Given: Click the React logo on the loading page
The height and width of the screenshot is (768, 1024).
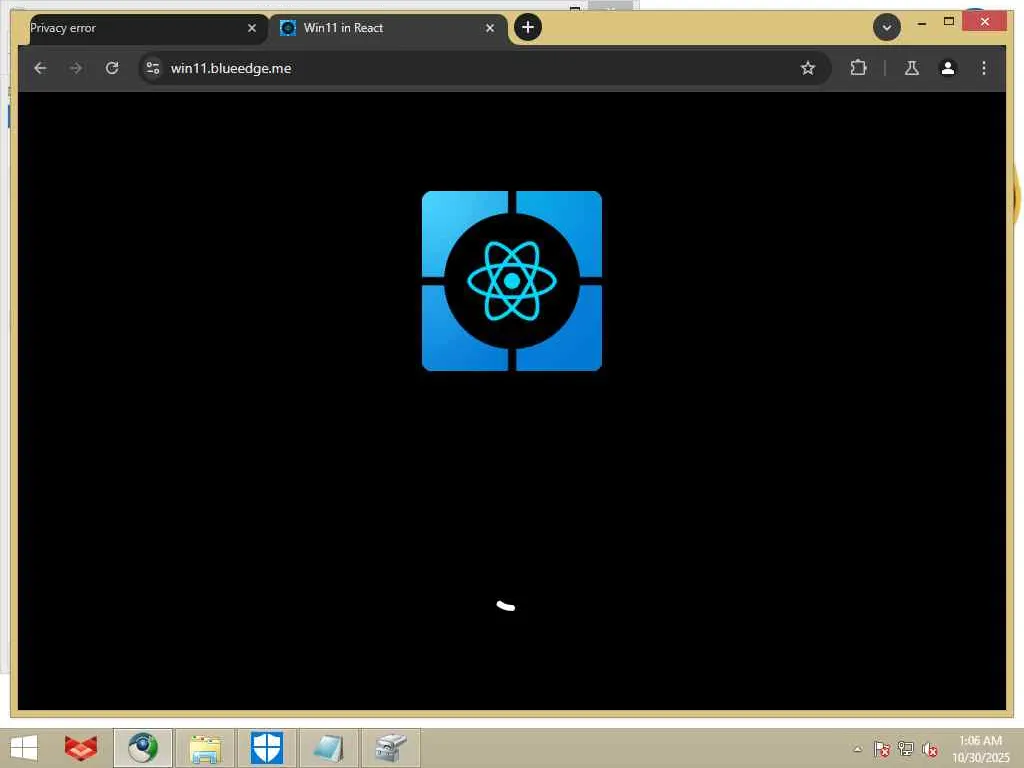Looking at the screenshot, I should (x=512, y=281).
